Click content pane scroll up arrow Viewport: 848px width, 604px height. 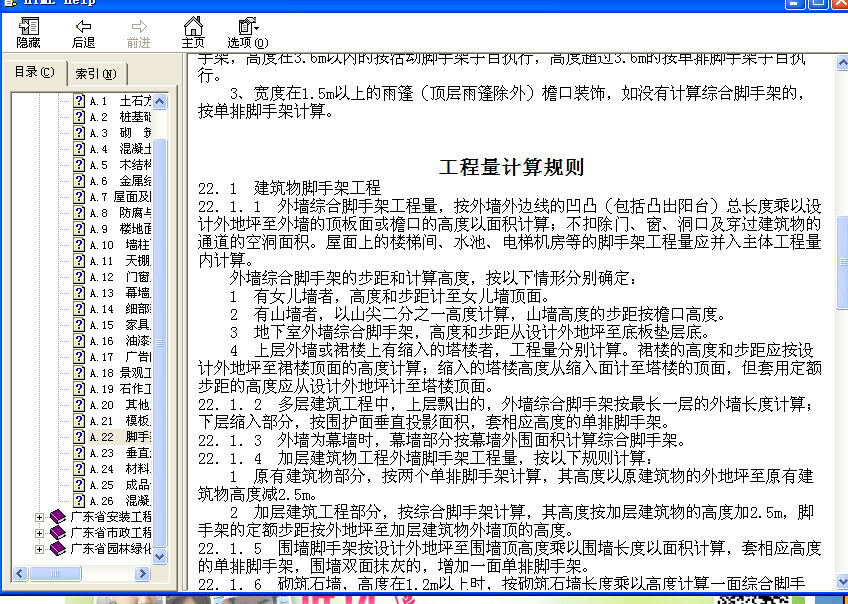point(842,64)
